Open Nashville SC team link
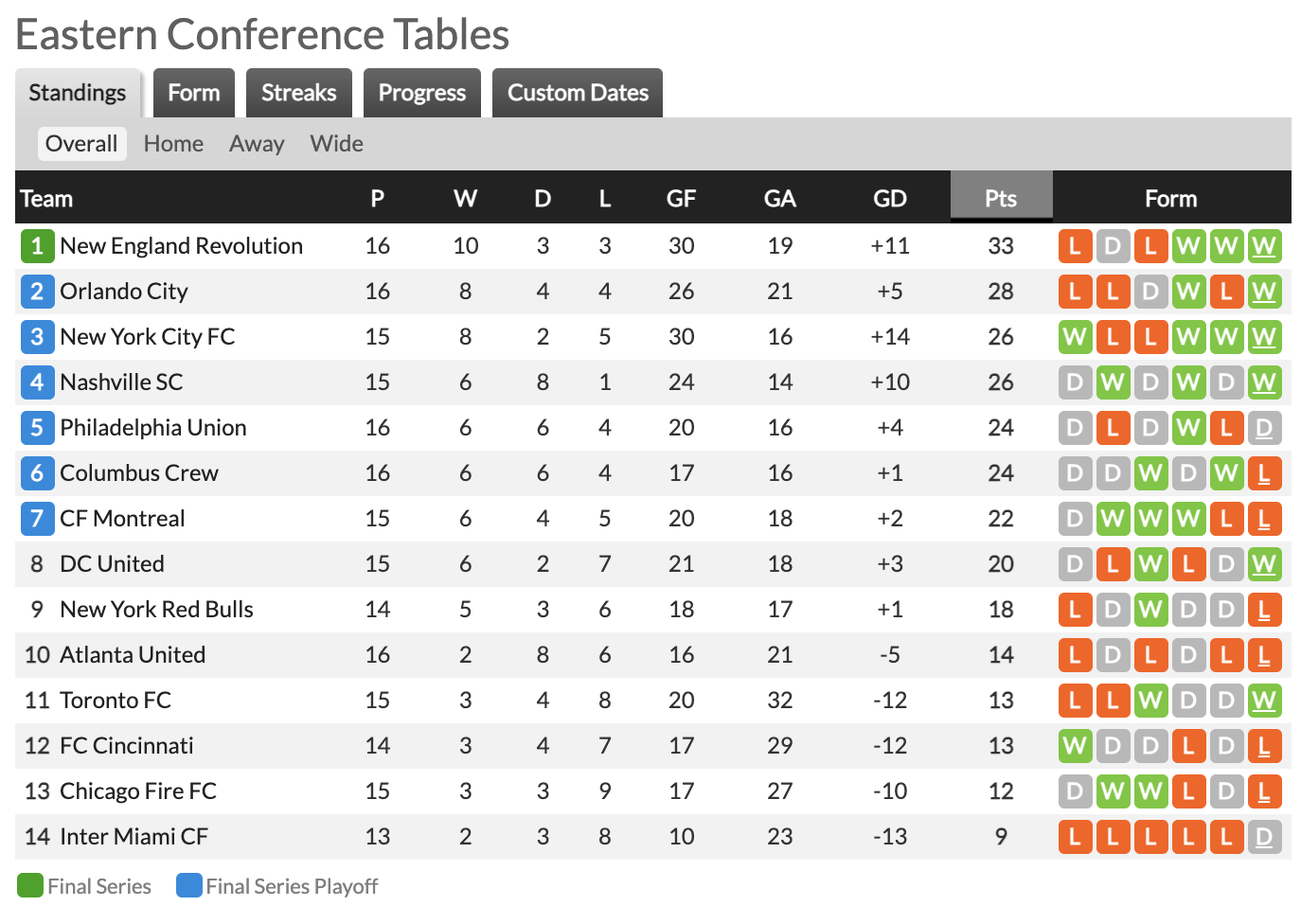The height and width of the screenshot is (924, 1301). coord(121,382)
